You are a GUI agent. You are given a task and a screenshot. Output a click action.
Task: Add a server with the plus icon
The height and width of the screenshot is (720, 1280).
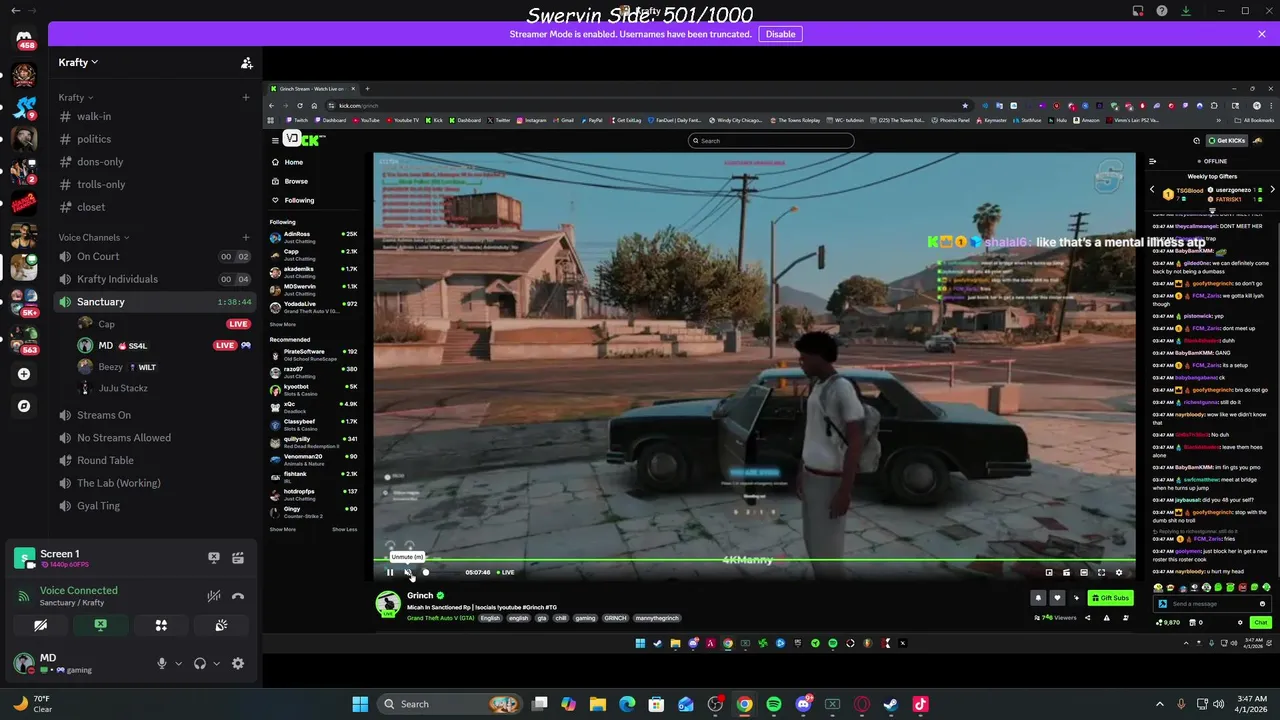point(24,374)
